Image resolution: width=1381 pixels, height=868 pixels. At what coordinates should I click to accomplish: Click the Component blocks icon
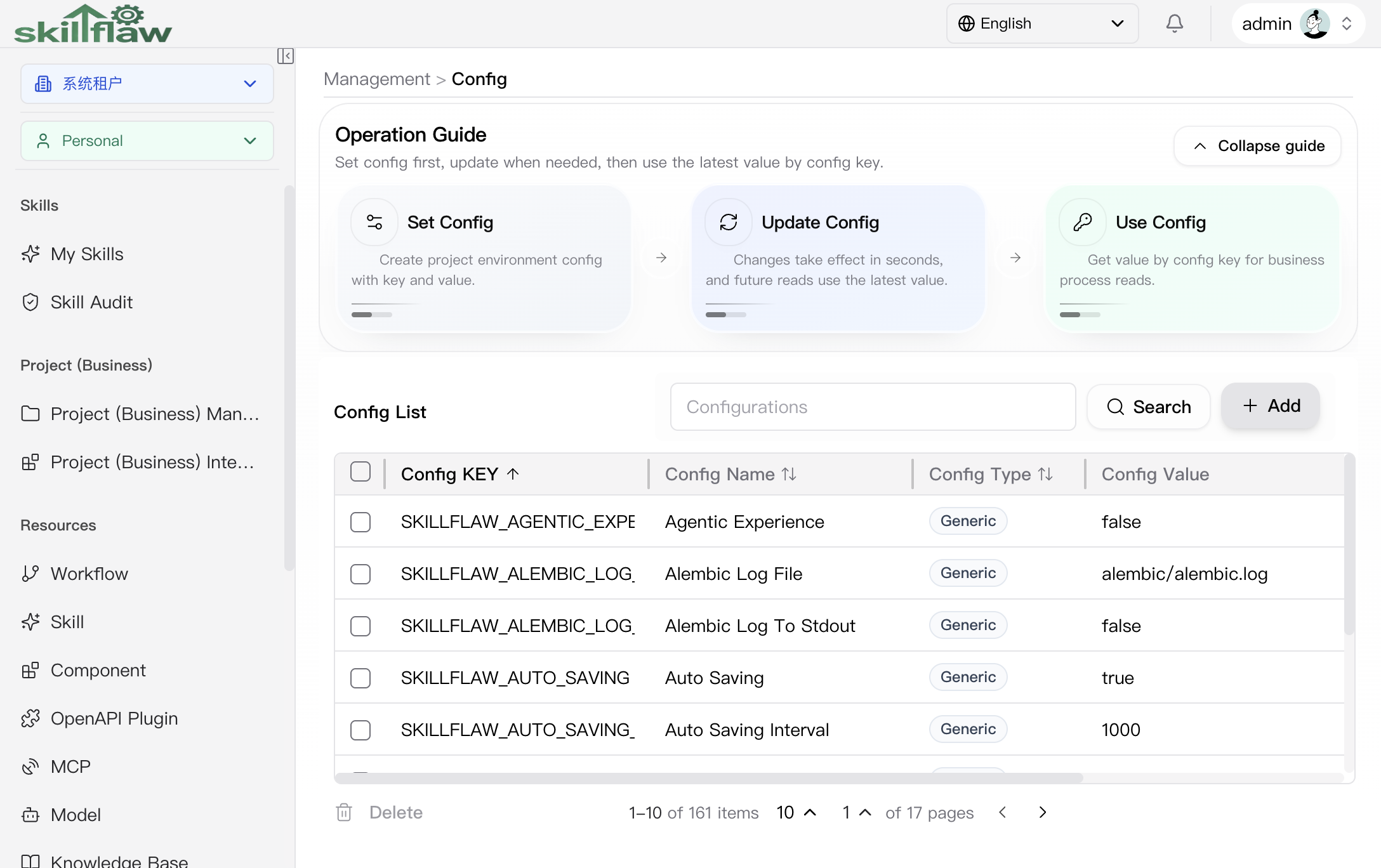tap(30, 670)
